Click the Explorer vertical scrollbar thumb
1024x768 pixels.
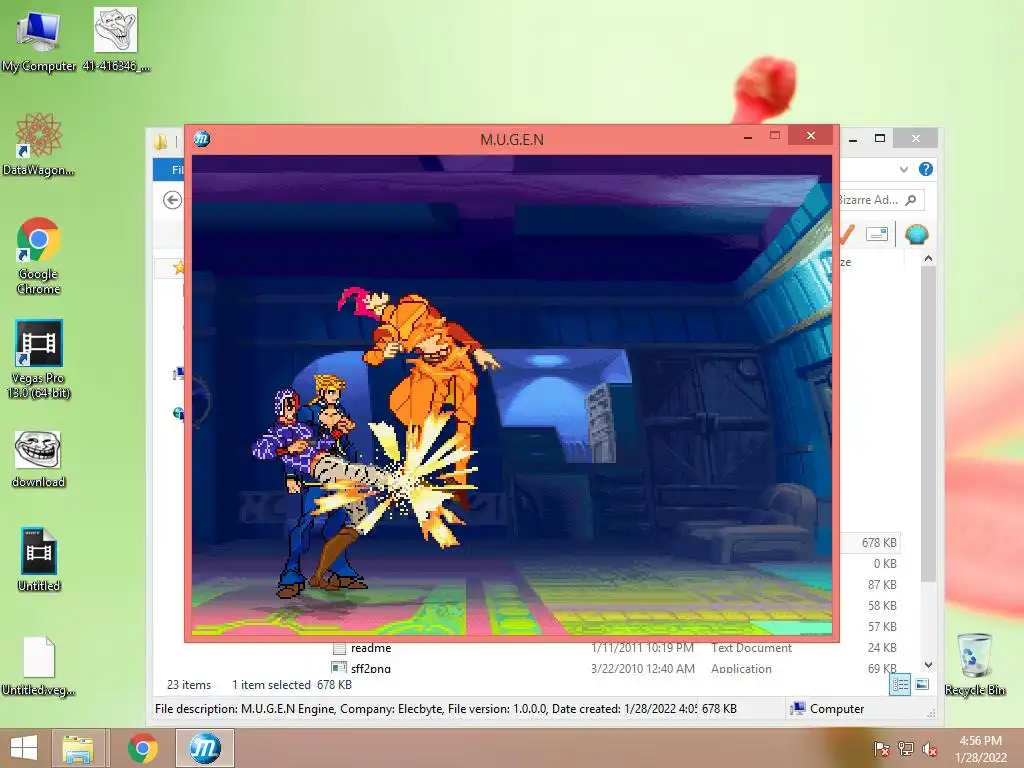tap(928, 424)
